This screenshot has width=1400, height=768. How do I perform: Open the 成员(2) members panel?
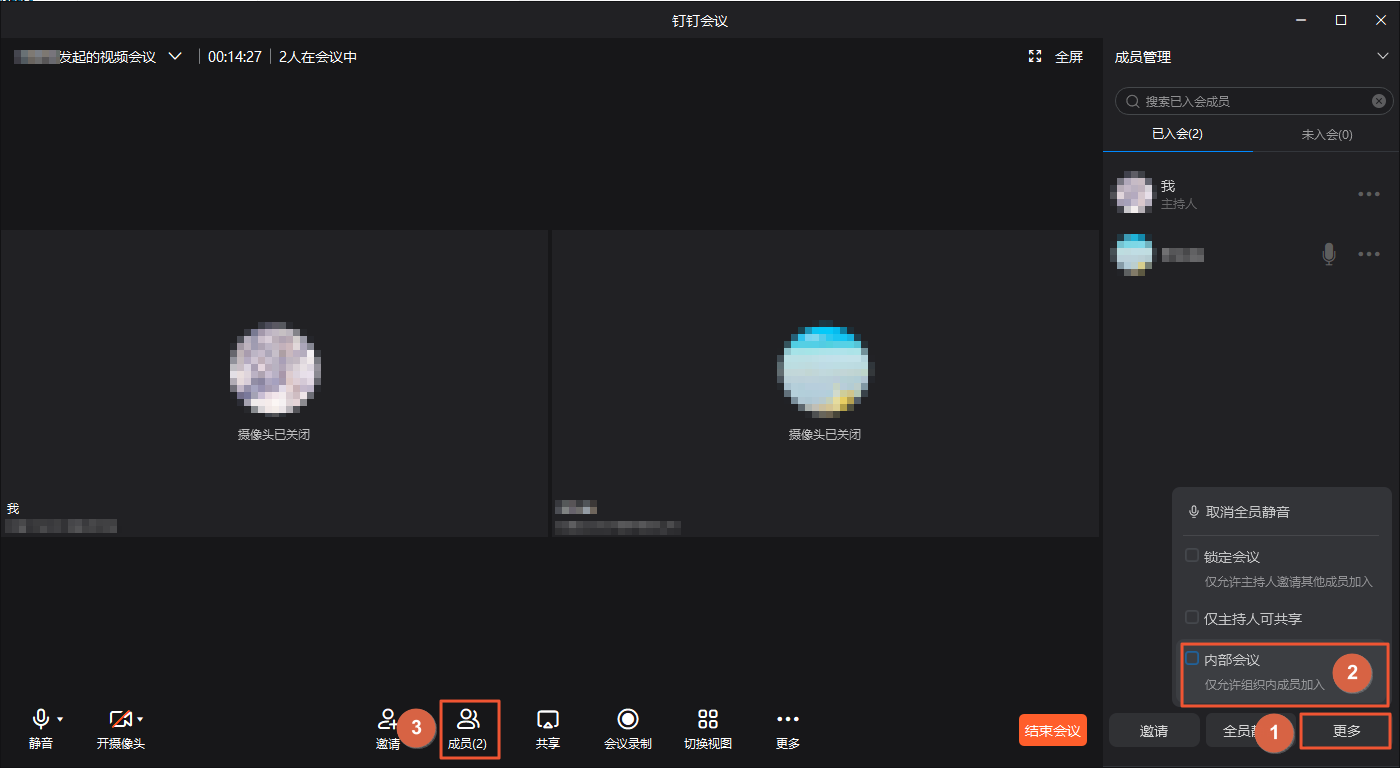coord(468,728)
